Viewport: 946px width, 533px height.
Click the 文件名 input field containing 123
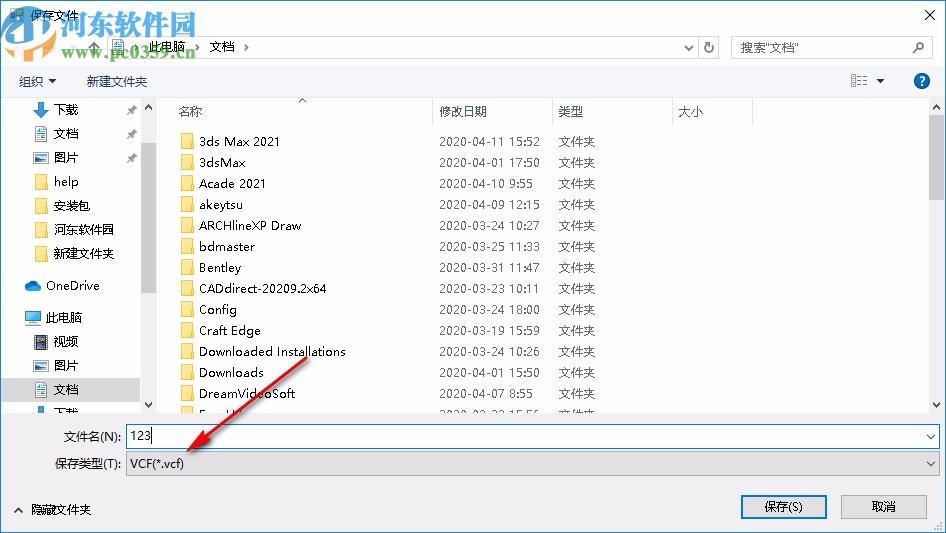(532, 436)
